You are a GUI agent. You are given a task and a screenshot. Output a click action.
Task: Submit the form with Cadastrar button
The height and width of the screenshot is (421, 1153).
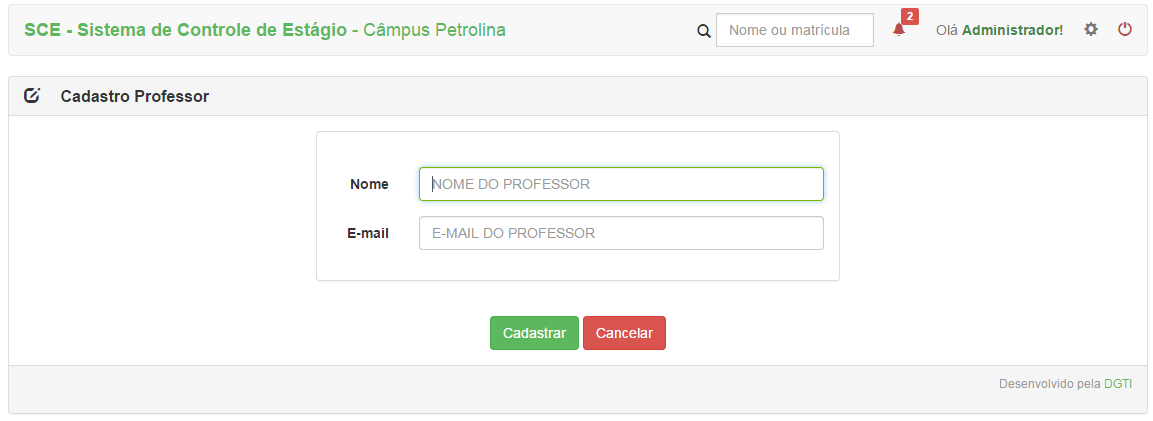pos(535,333)
